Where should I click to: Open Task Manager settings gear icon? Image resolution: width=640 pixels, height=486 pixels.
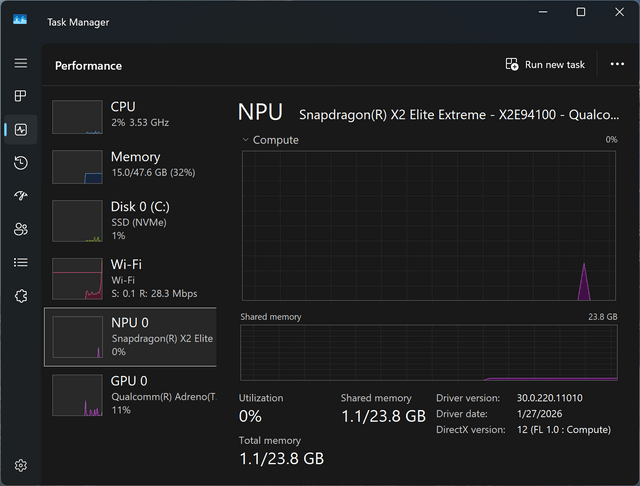click(x=21, y=465)
